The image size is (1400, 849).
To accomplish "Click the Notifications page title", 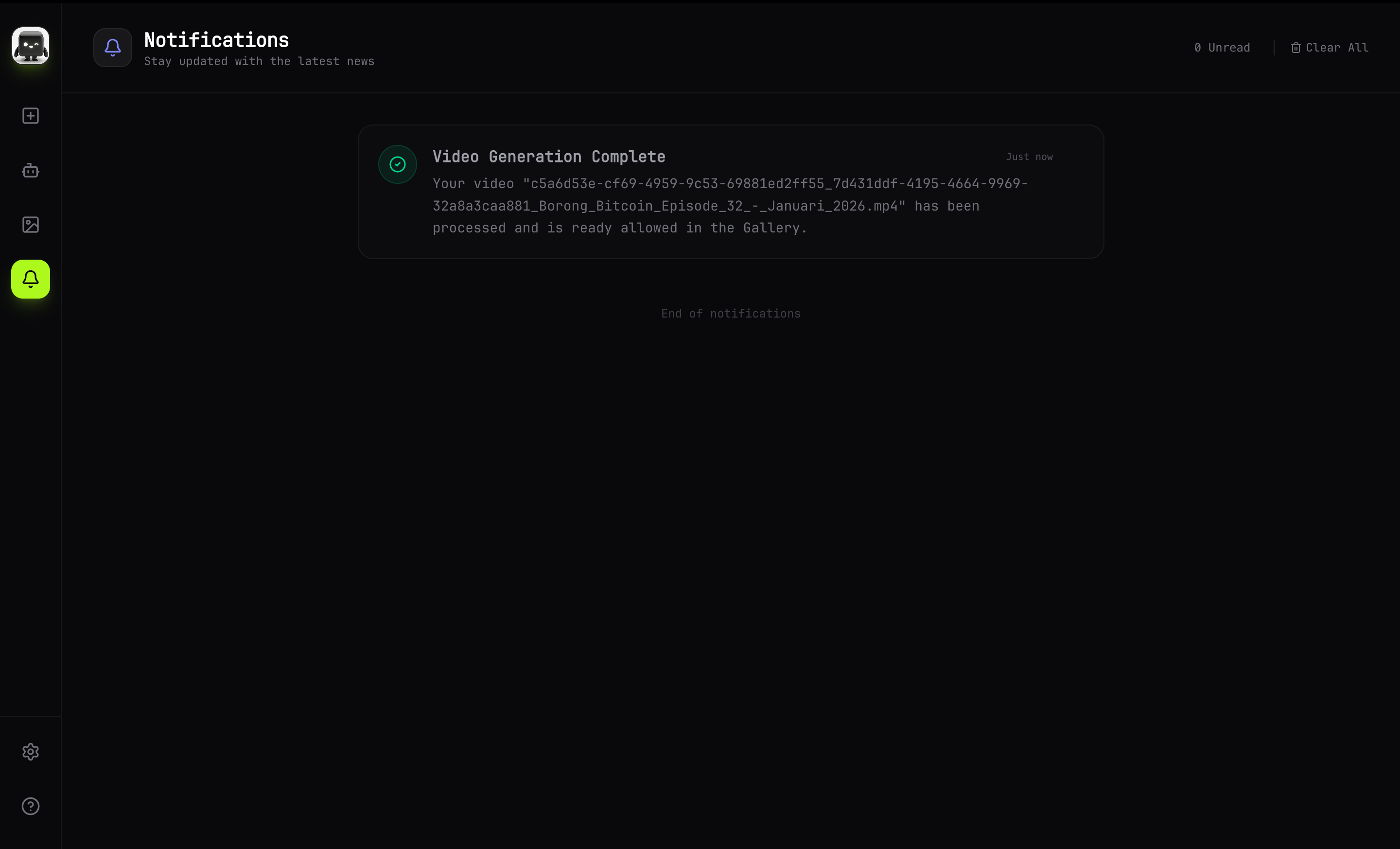I will coord(216,40).
